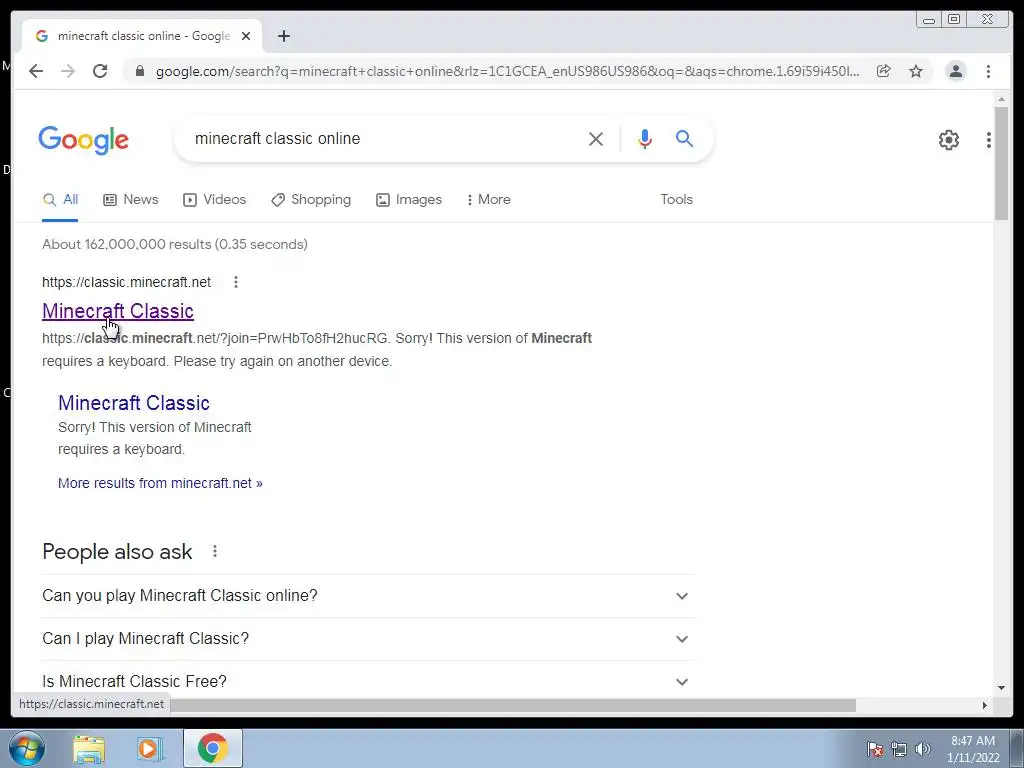Switch to the Images tab
Image resolution: width=1024 pixels, height=768 pixels.
click(x=409, y=200)
